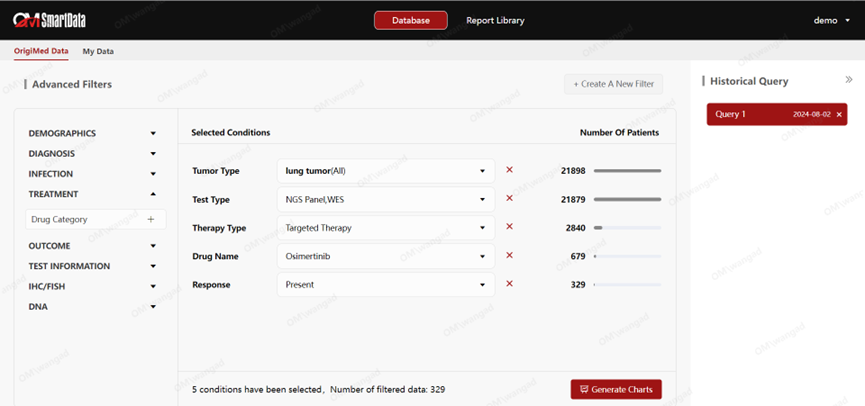
Task: Close Query 1 history entry
Action: (x=839, y=115)
